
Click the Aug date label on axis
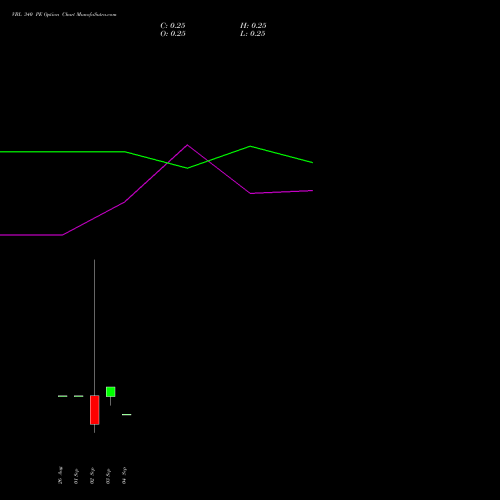point(60,475)
